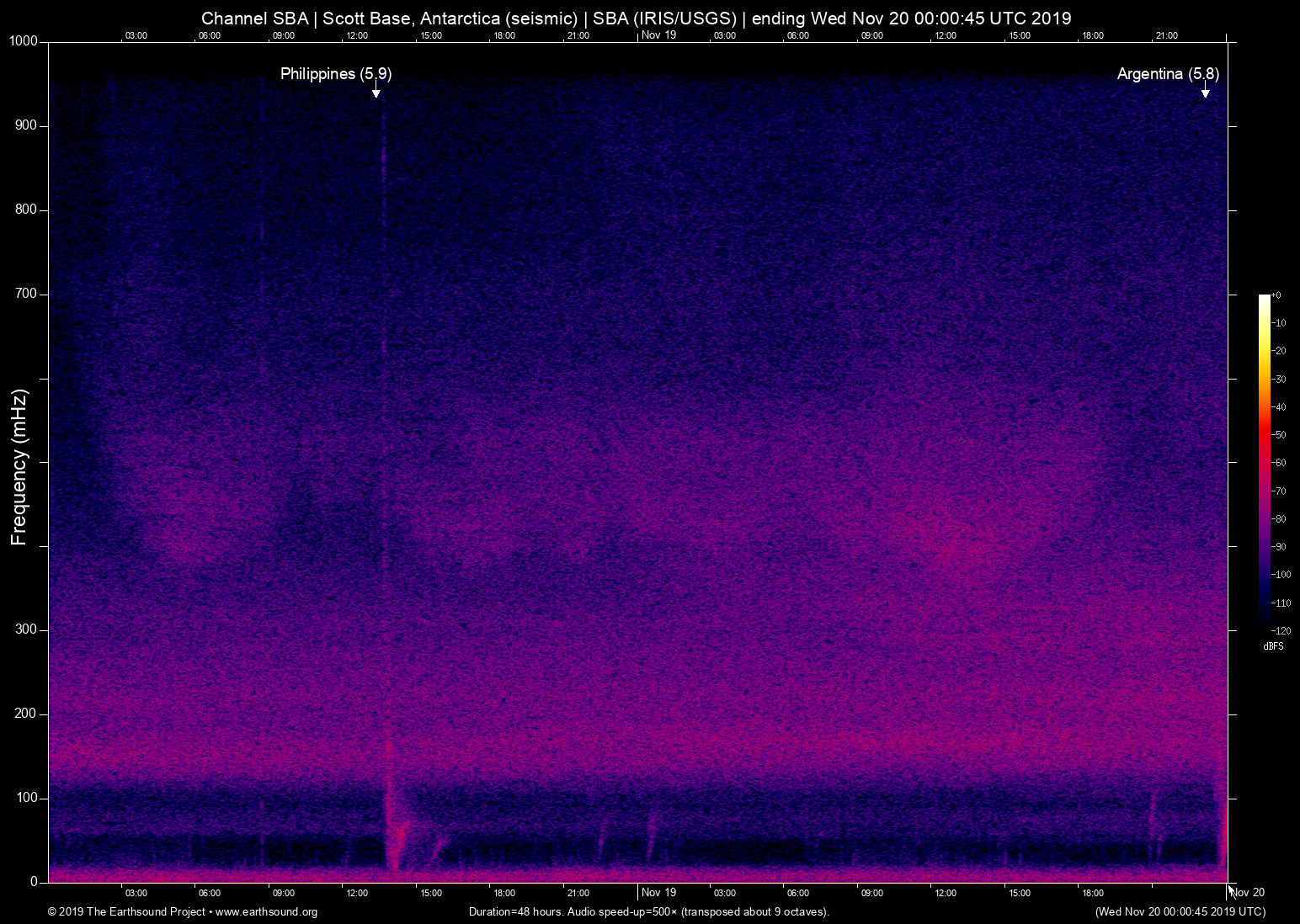Click the dBFS color scale bar

(x=1264, y=461)
